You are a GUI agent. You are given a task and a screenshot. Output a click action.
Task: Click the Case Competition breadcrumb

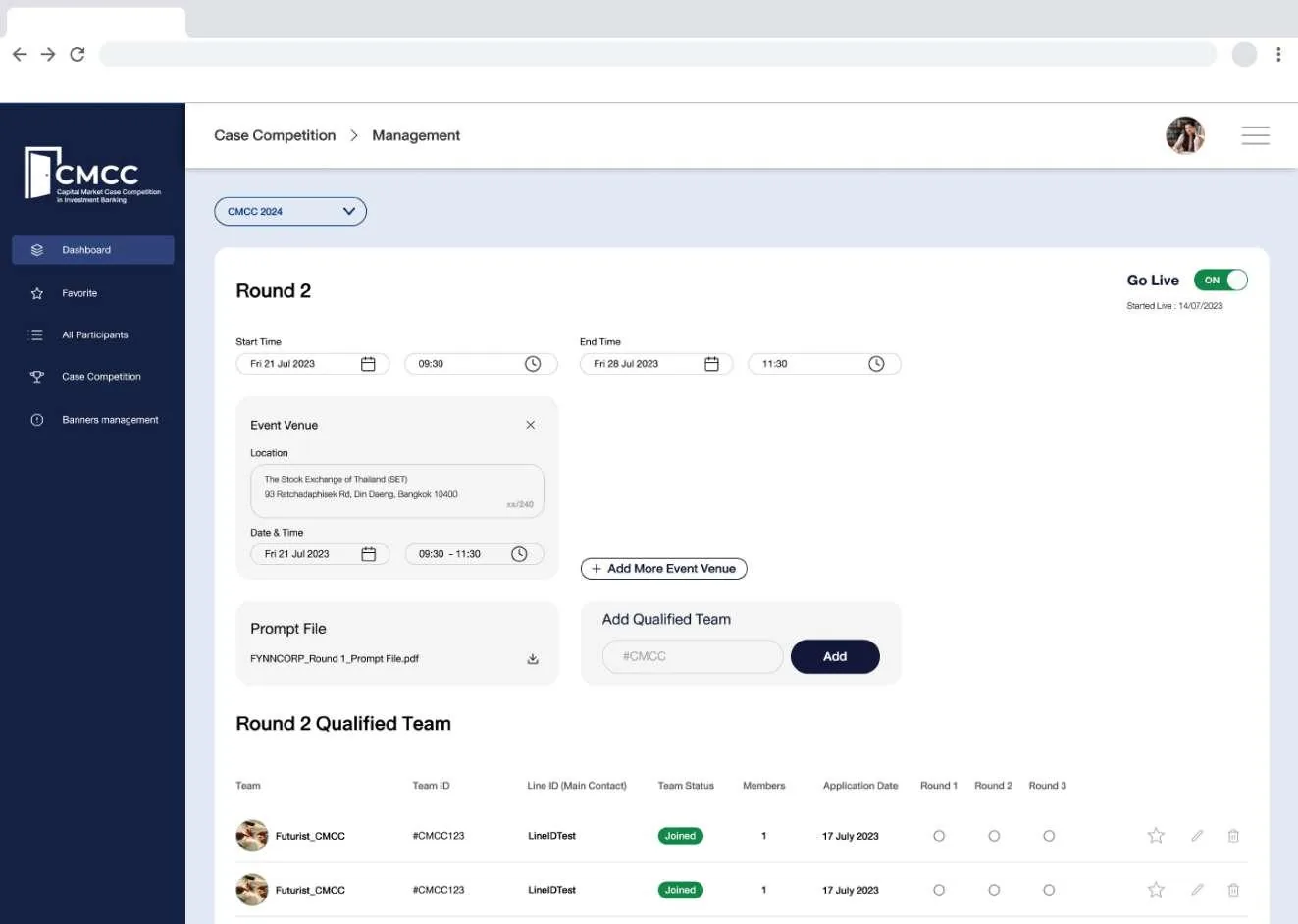275,135
